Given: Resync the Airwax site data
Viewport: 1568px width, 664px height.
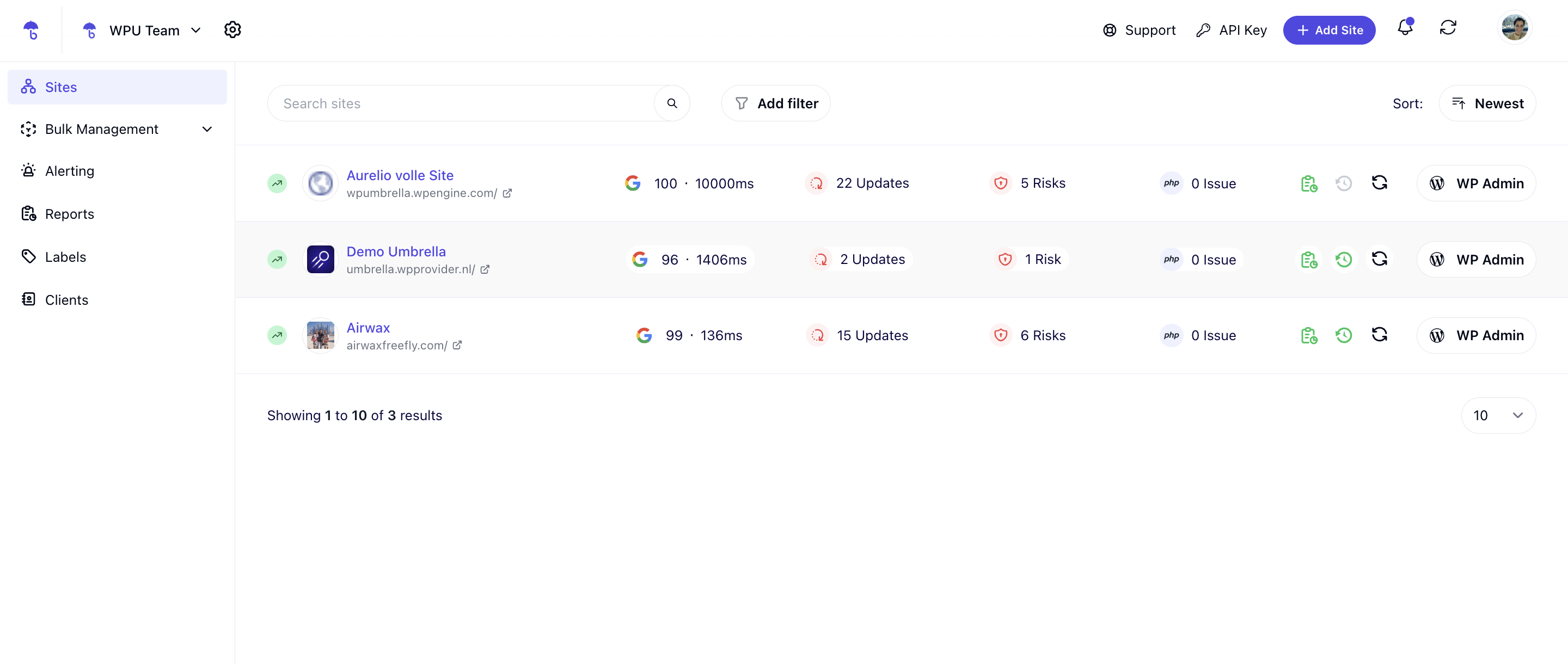Looking at the screenshot, I should [1379, 335].
